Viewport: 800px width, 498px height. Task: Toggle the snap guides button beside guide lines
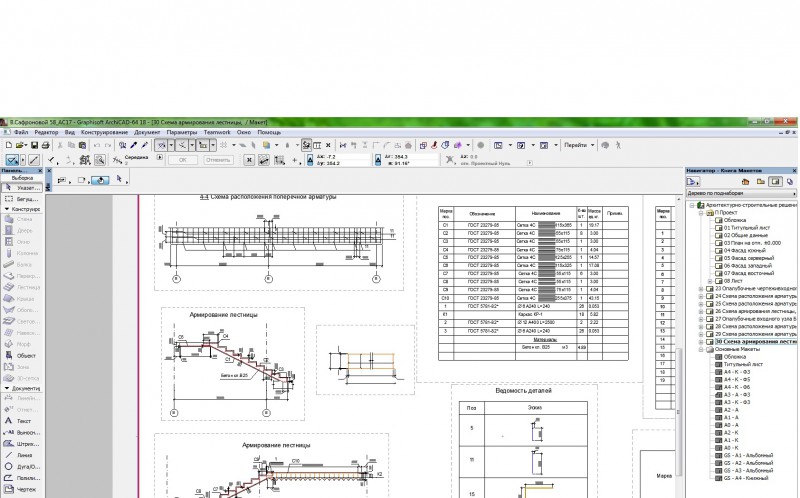coord(182,145)
